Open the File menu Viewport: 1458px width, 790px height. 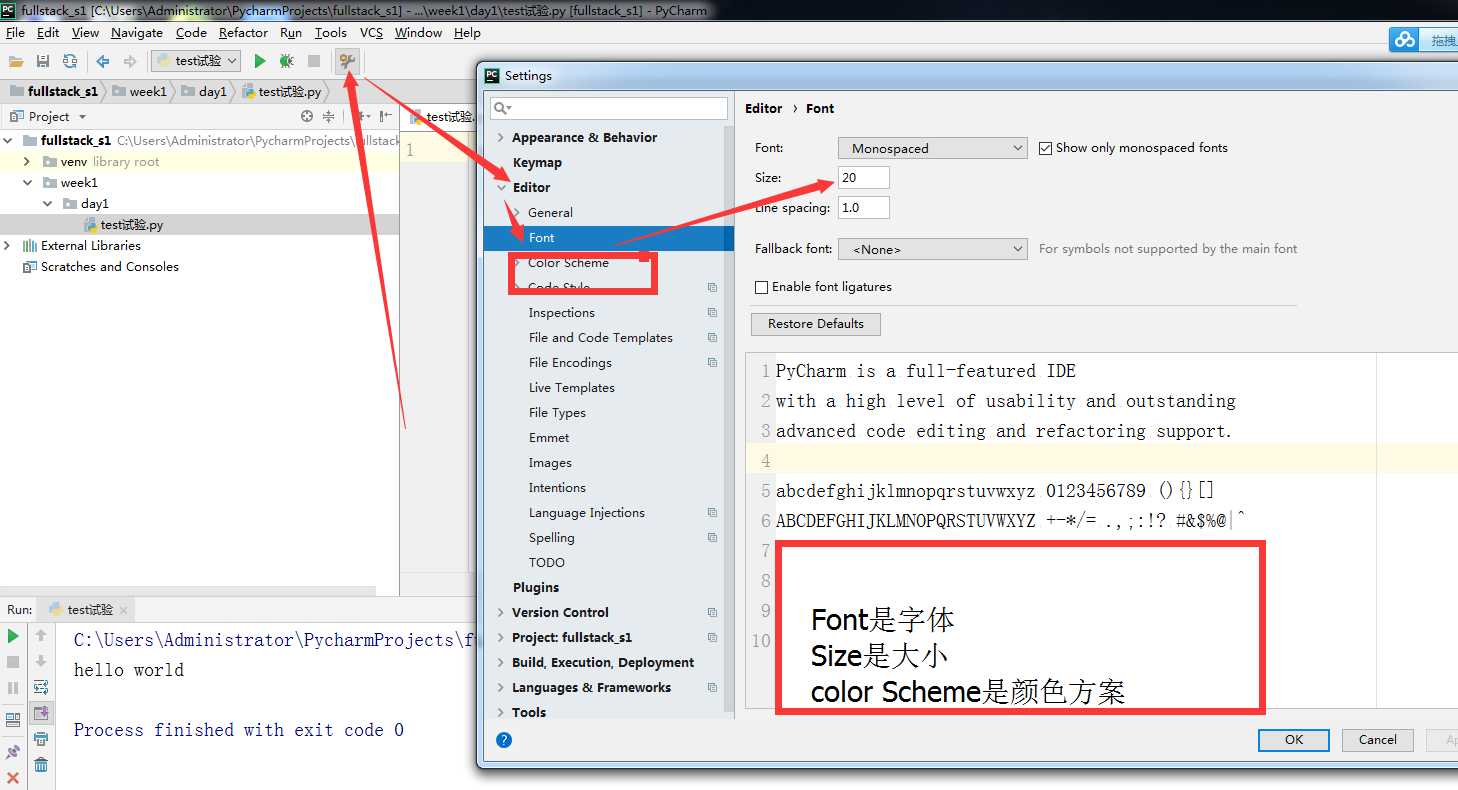point(15,33)
